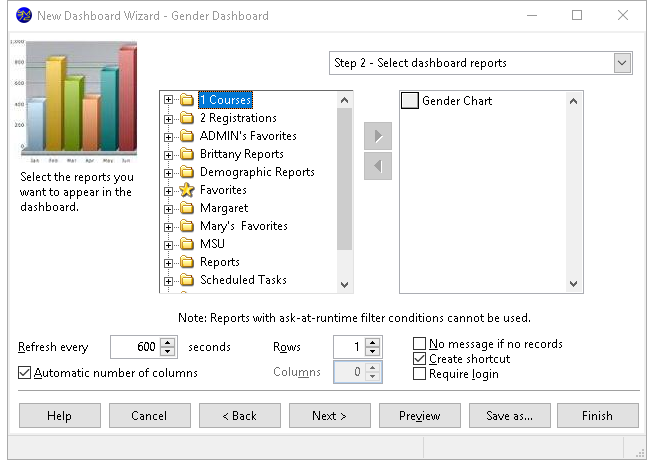Expand the 1 Courses tree node
Viewport: 654px width, 467px height.
168,100
